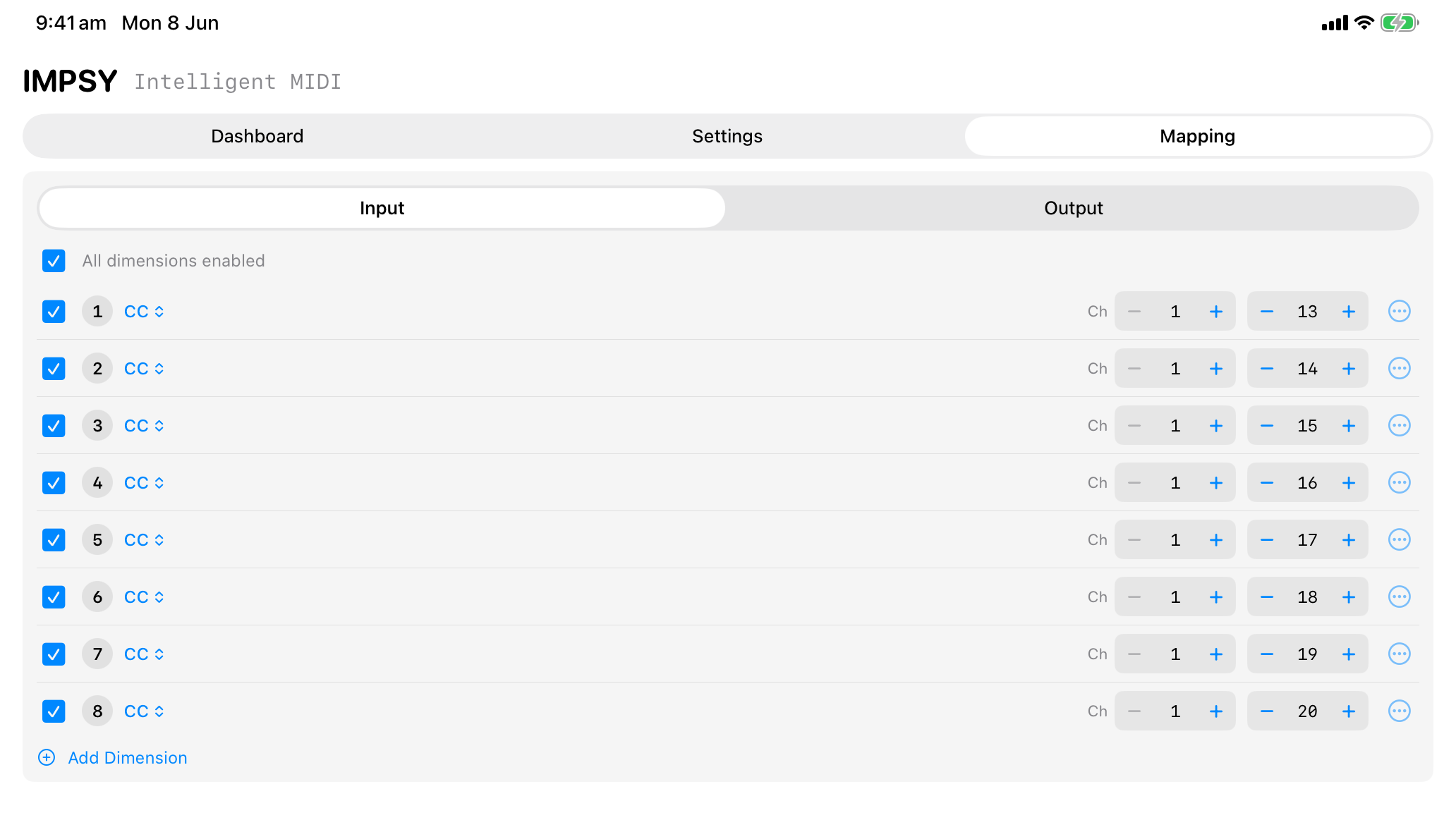Increase channel for dimension 8

point(1215,711)
